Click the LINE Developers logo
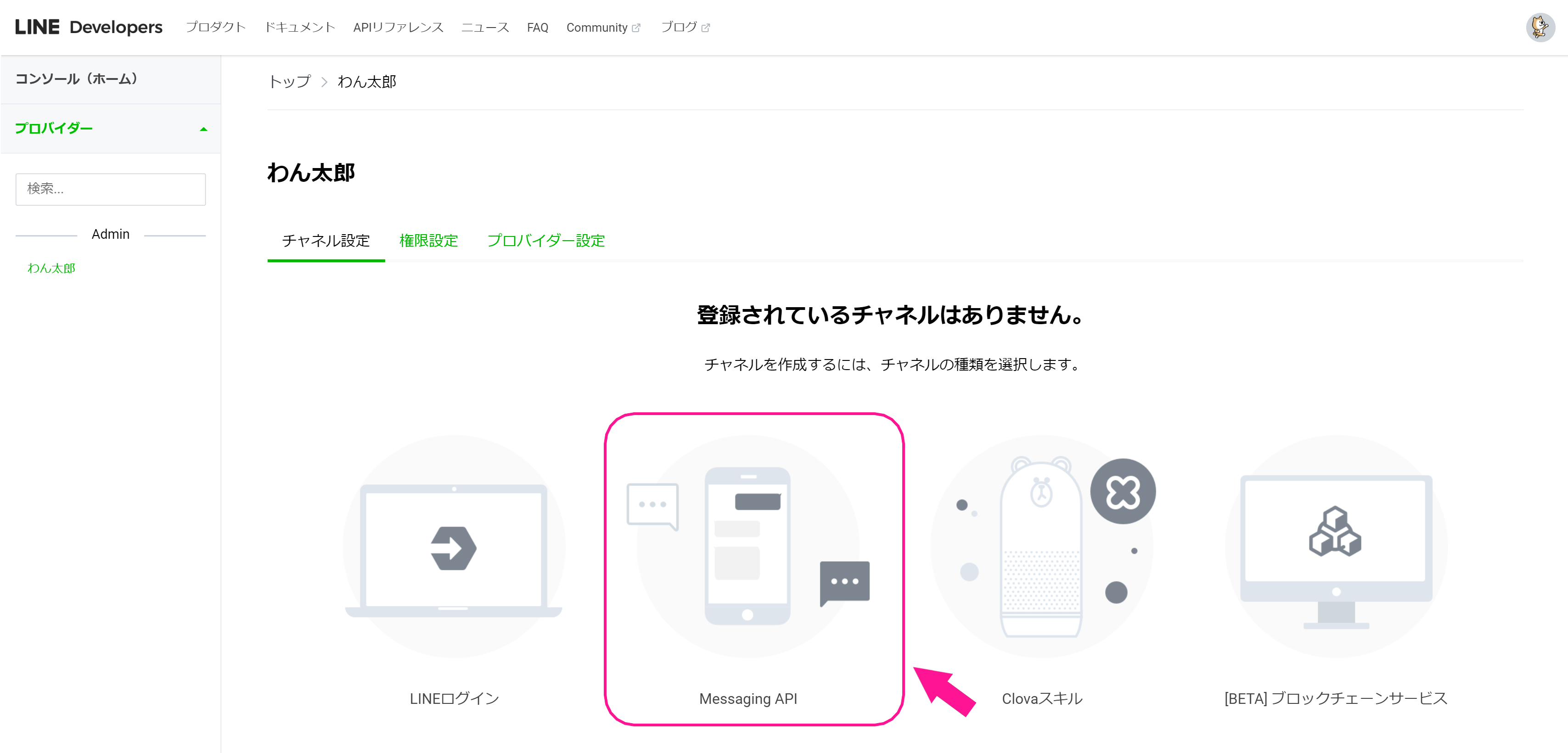The height and width of the screenshot is (753, 1568). pyautogui.click(x=89, y=28)
